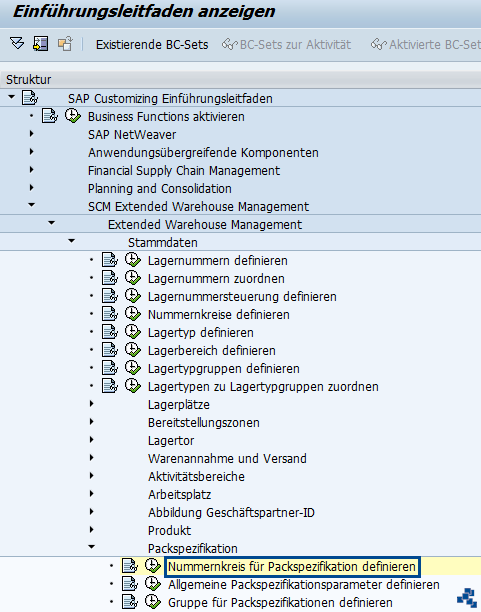Click BC-Sets zur Aktivität button
This screenshot has height=612, width=481.
tap(286, 44)
